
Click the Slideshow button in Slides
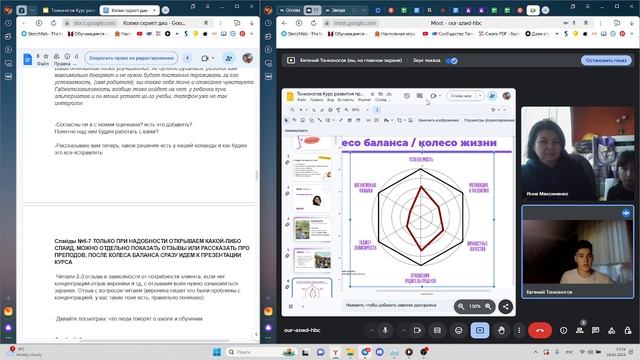461,96
